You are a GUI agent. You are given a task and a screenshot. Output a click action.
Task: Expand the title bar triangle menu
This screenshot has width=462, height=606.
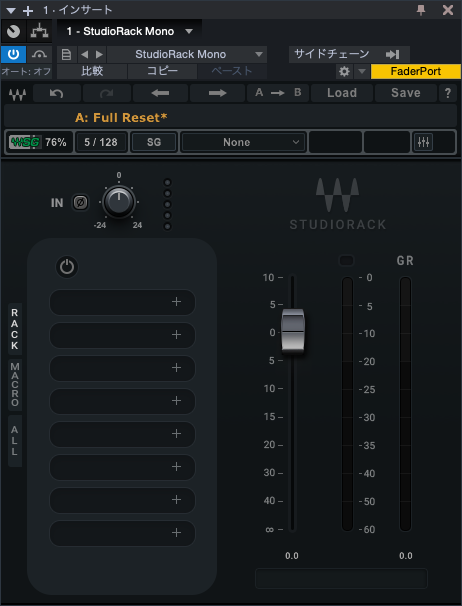pos(11,10)
